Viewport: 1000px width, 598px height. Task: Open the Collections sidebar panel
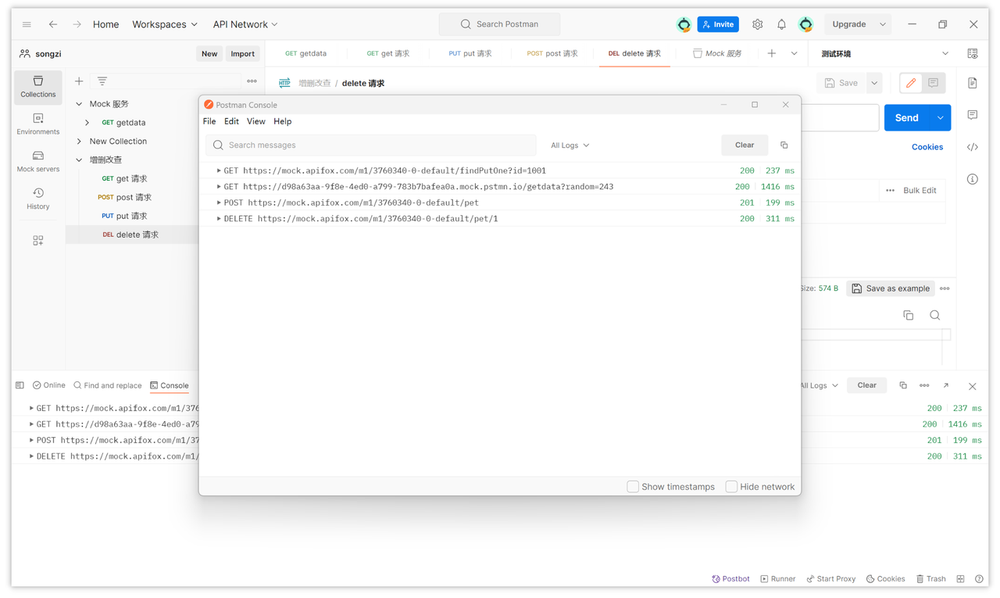click(x=38, y=87)
